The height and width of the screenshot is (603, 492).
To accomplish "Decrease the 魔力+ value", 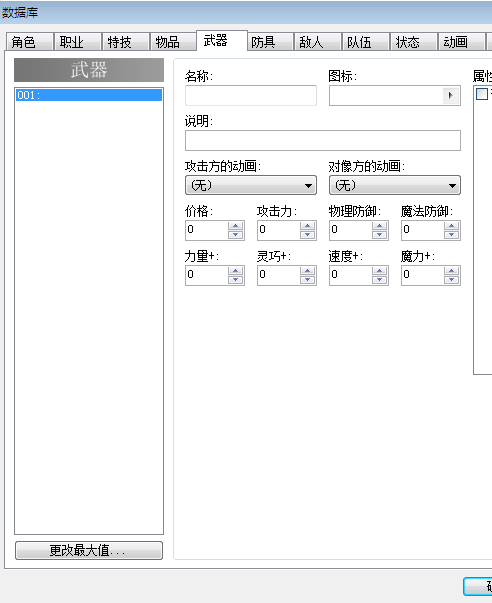I will click(452, 280).
